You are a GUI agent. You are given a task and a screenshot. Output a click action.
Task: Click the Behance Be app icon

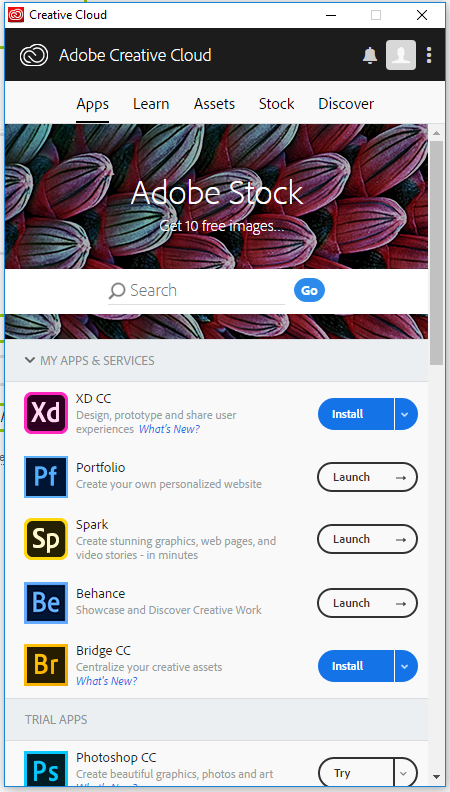pyautogui.click(x=45, y=603)
